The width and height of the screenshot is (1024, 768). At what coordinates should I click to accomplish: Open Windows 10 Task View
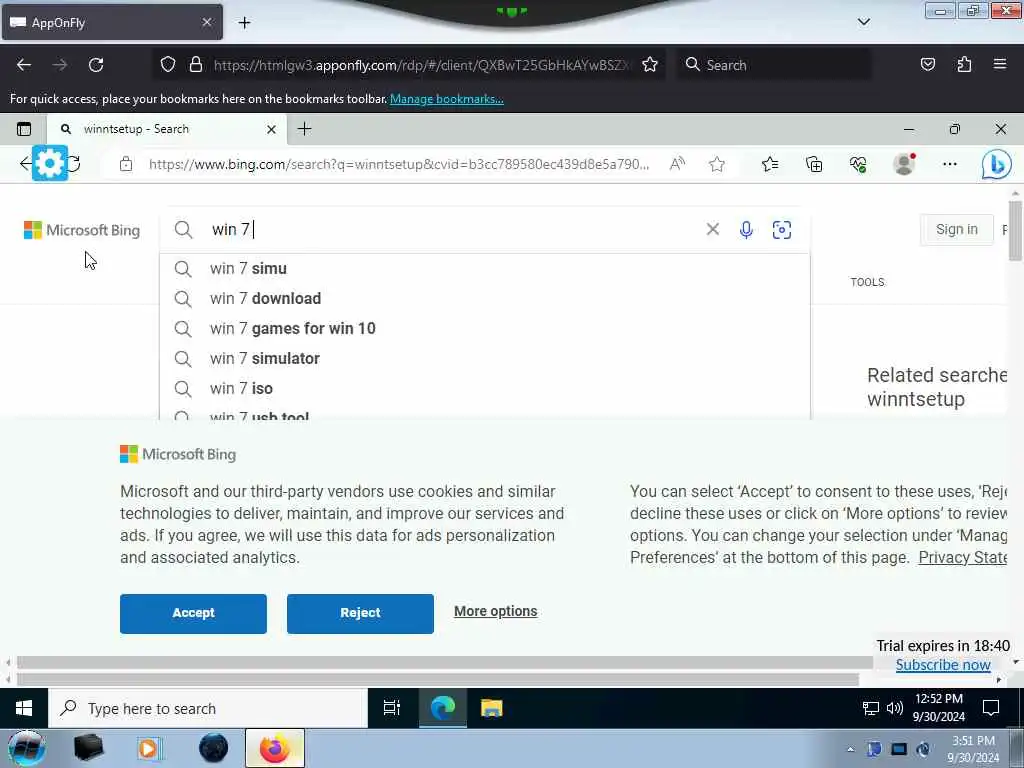(x=391, y=708)
